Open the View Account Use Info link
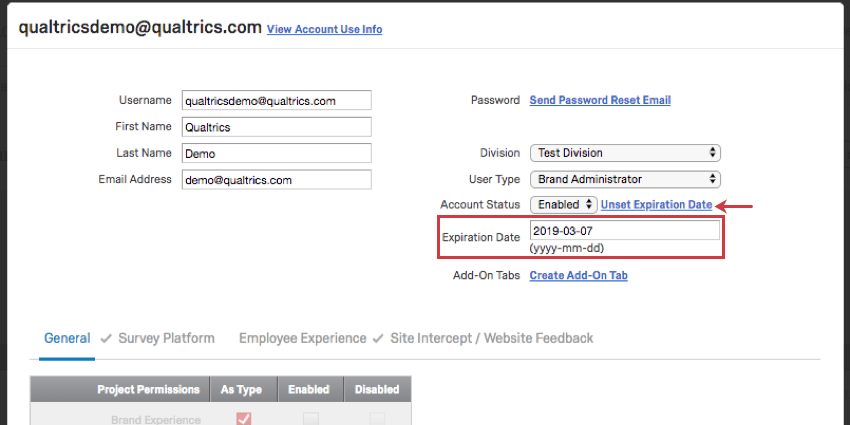Viewport: 850px width, 425px height. pos(324,29)
